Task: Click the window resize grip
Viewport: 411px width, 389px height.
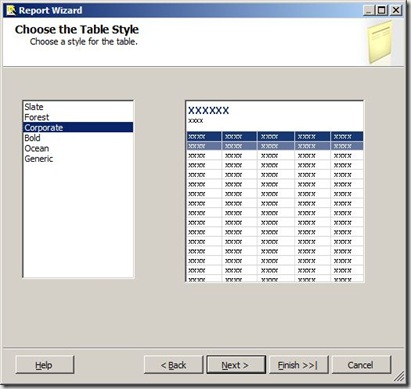Action: pyautogui.click(x=399, y=377)
